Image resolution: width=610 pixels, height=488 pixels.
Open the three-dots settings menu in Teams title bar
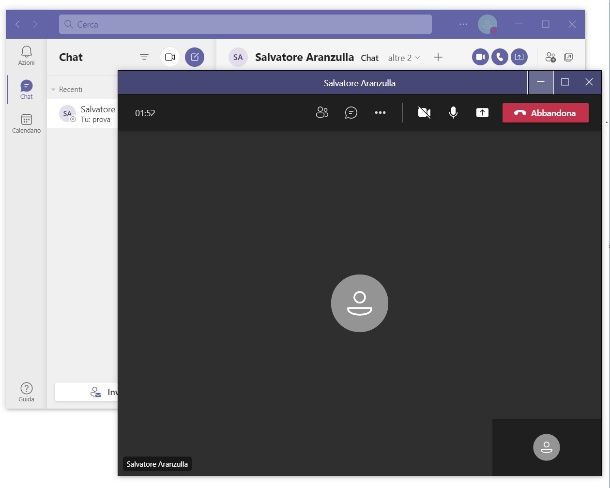(463, 24)
